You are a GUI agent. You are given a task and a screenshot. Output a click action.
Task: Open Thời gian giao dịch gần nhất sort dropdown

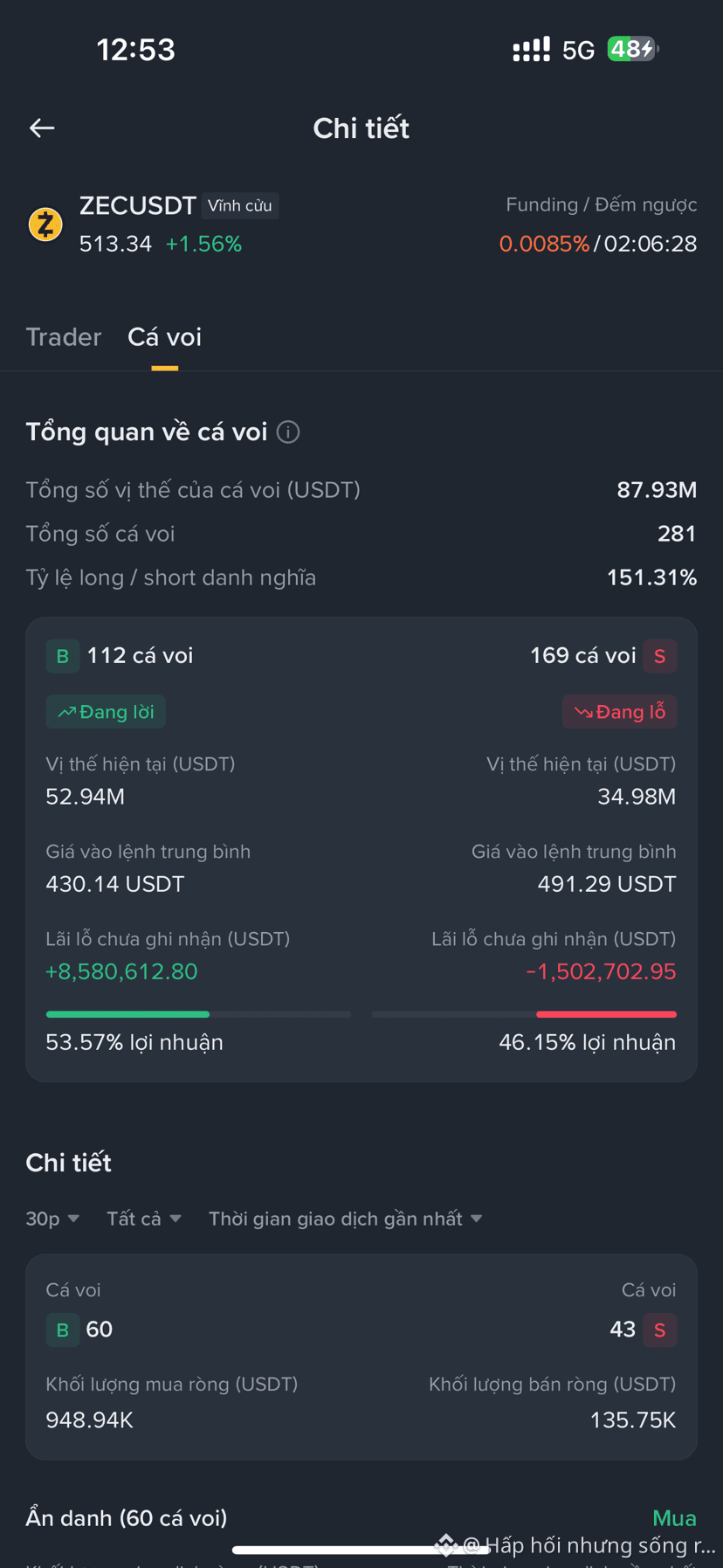(346, 1219)
